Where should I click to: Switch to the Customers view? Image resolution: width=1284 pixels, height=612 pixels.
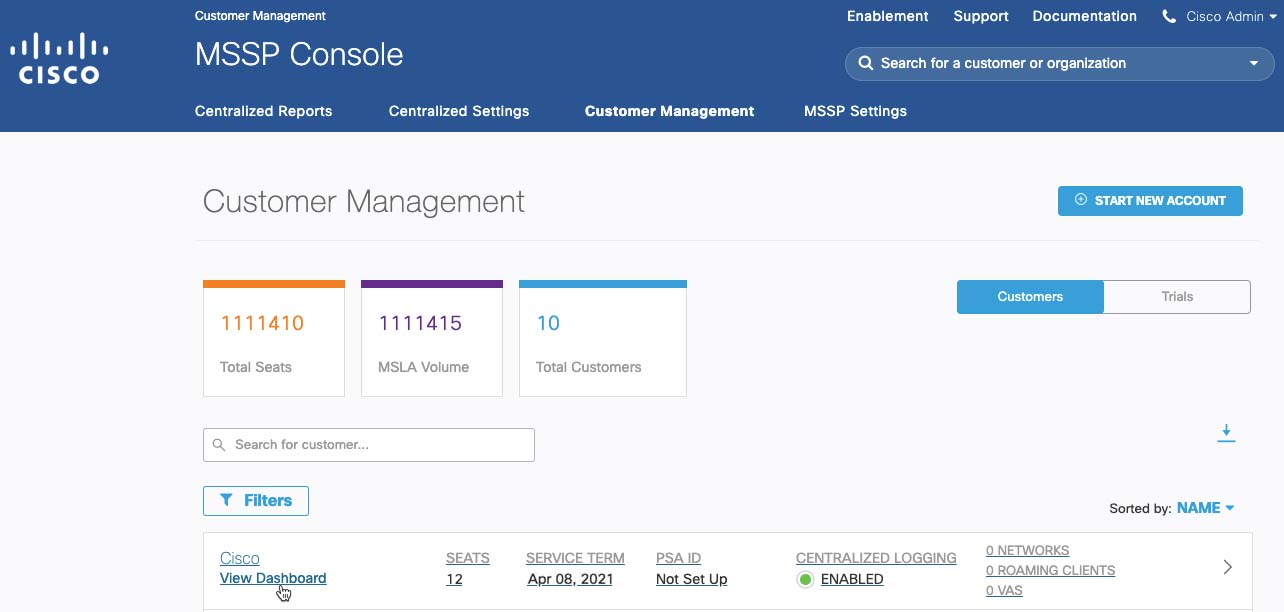pos(1030,297)
